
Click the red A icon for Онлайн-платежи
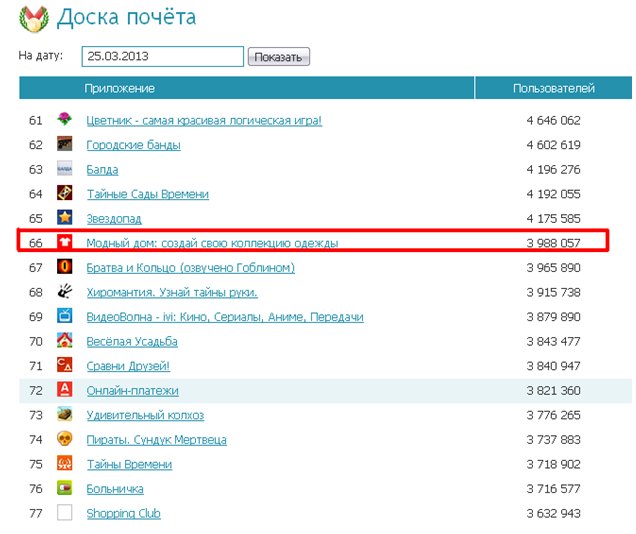coord(64,389)
